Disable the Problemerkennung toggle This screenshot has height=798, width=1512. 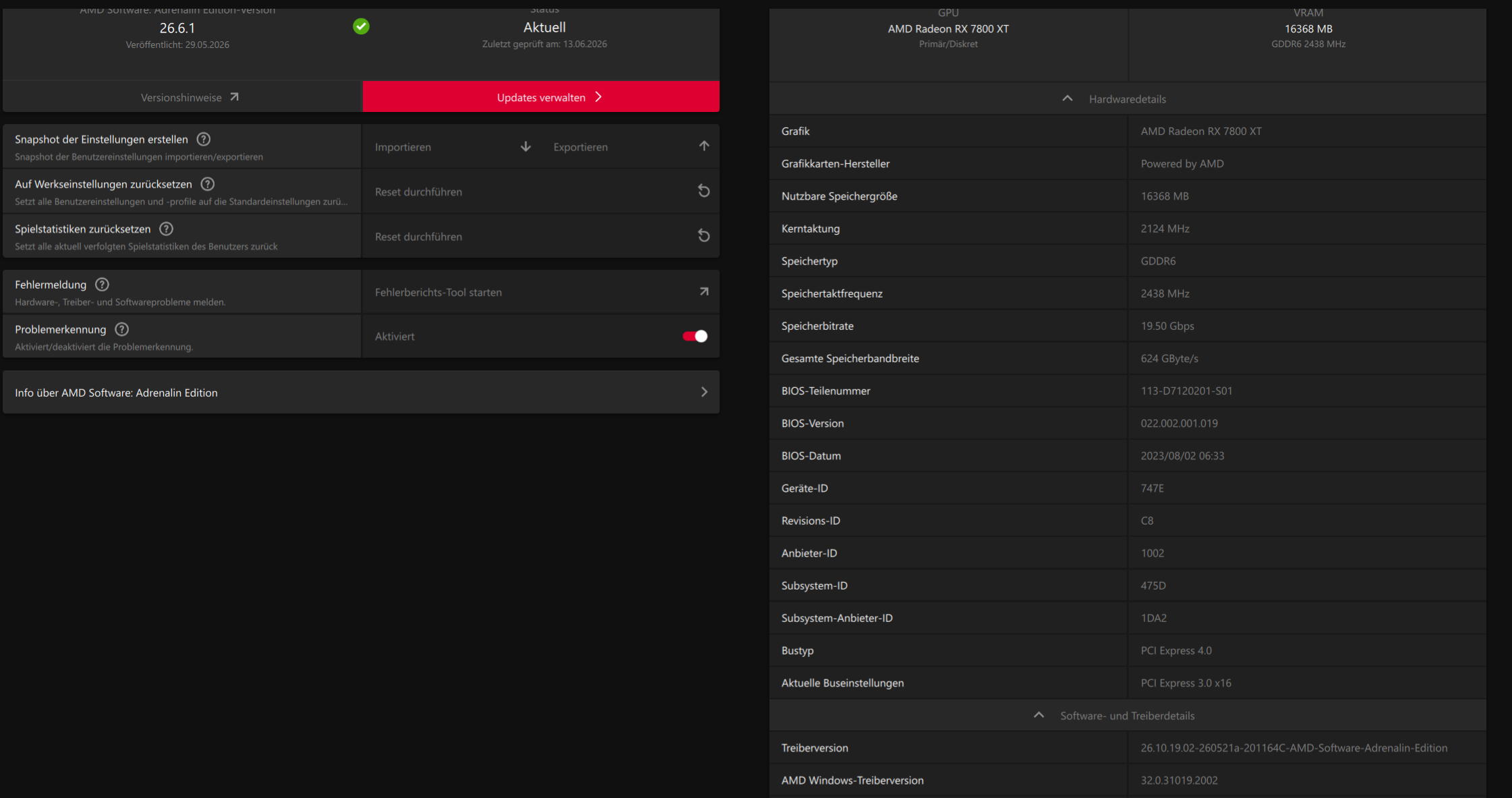[x=695, y=336]
